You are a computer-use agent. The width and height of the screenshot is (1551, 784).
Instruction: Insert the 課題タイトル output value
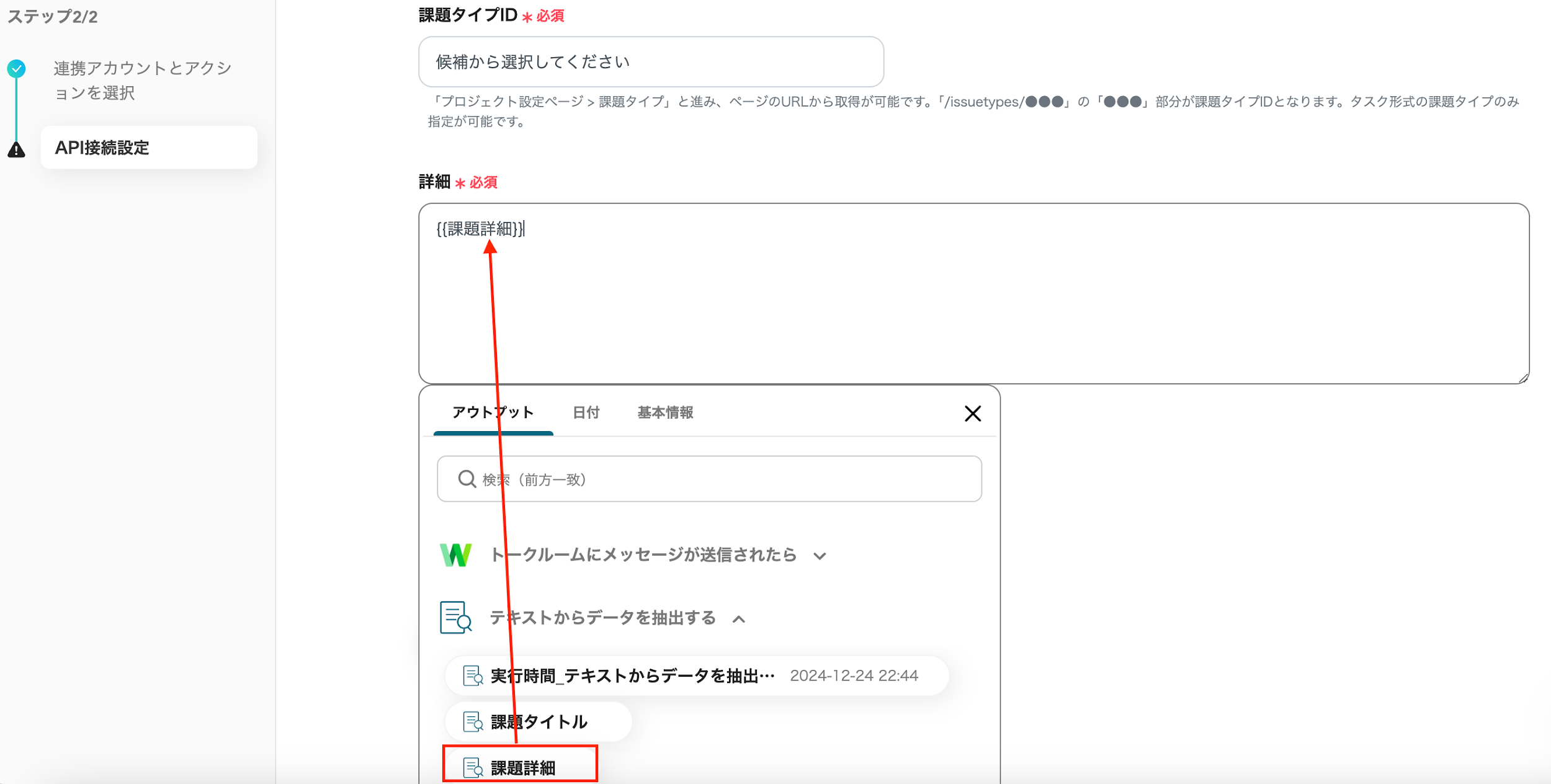(x=539, y=721)
